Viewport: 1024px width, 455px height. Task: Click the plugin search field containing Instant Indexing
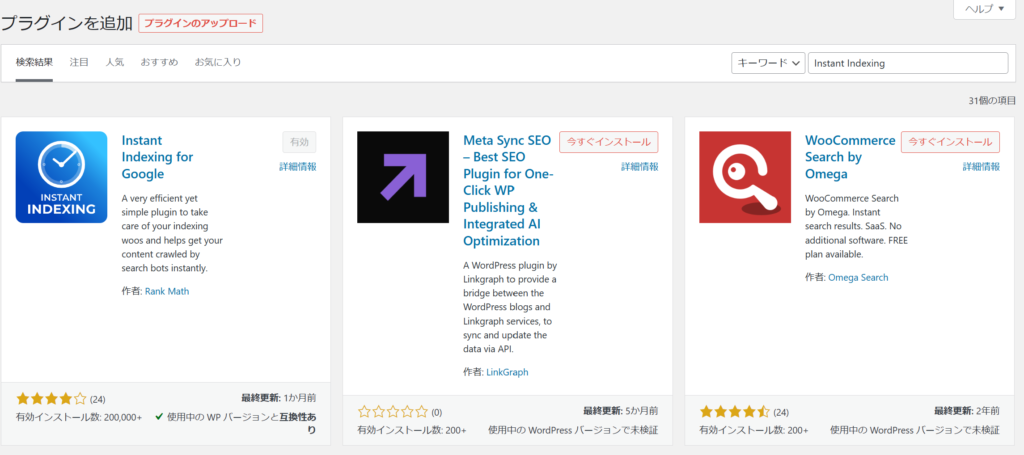coord(907,63)
